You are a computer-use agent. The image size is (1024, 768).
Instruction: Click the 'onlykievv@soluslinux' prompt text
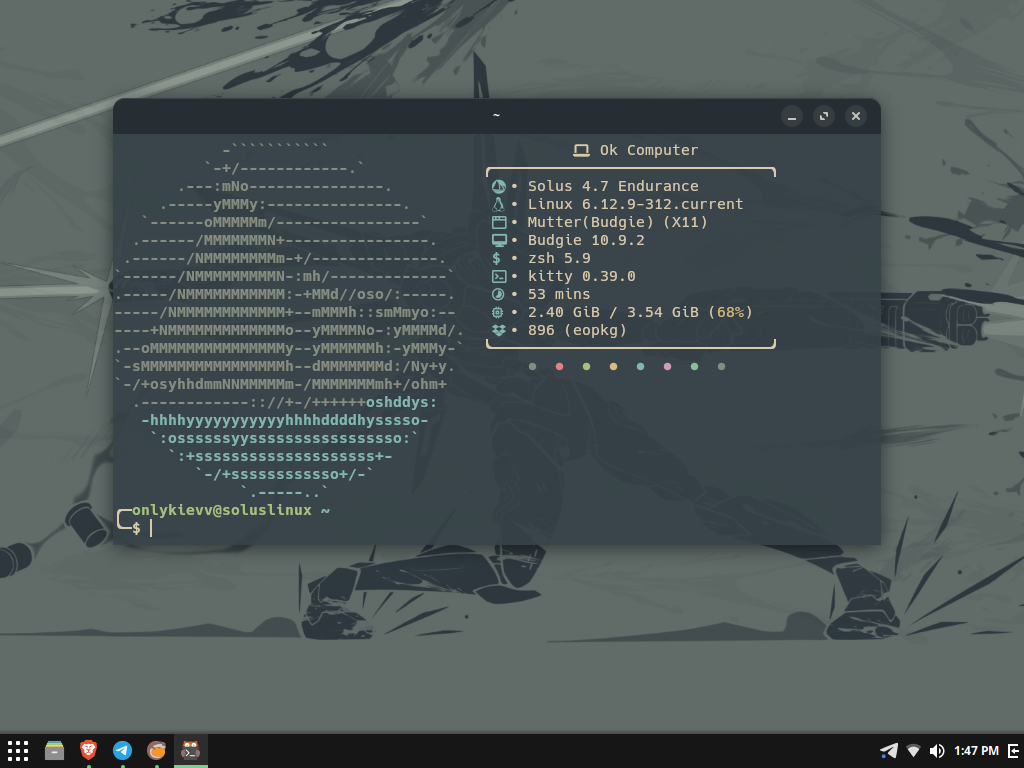[x=222, y=510]
